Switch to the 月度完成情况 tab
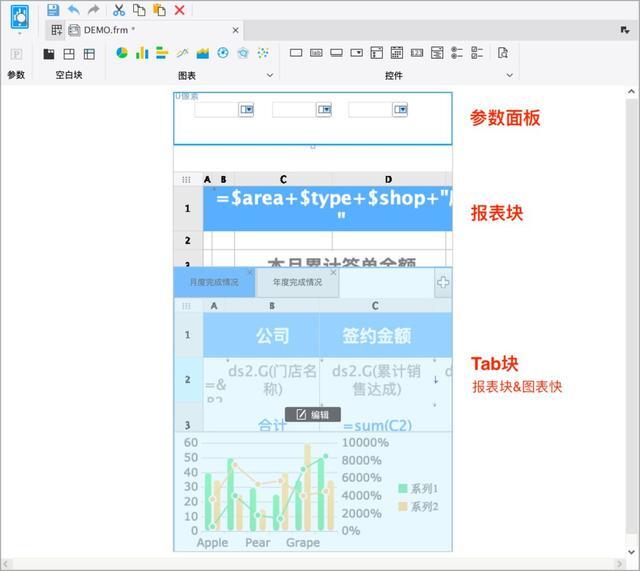The image size is (640, 571). tap(214, 283)
